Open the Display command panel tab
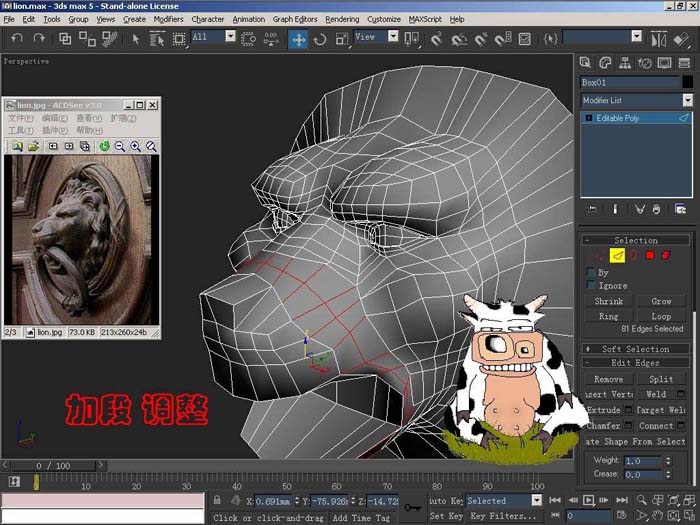The width and height of the screenshot is (700, 525). coord(665,63)
